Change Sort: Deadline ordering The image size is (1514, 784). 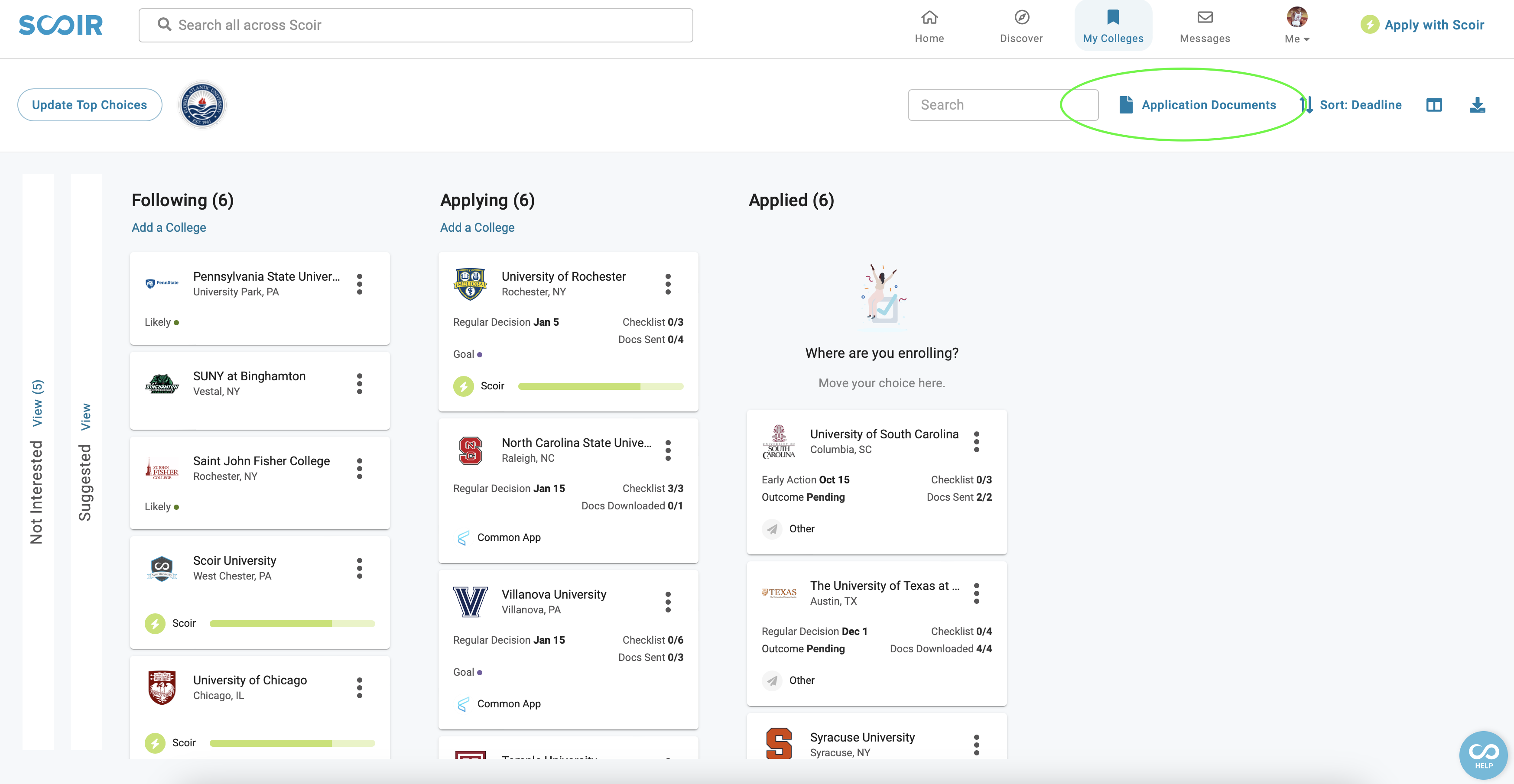click(x=1351, y=105)
